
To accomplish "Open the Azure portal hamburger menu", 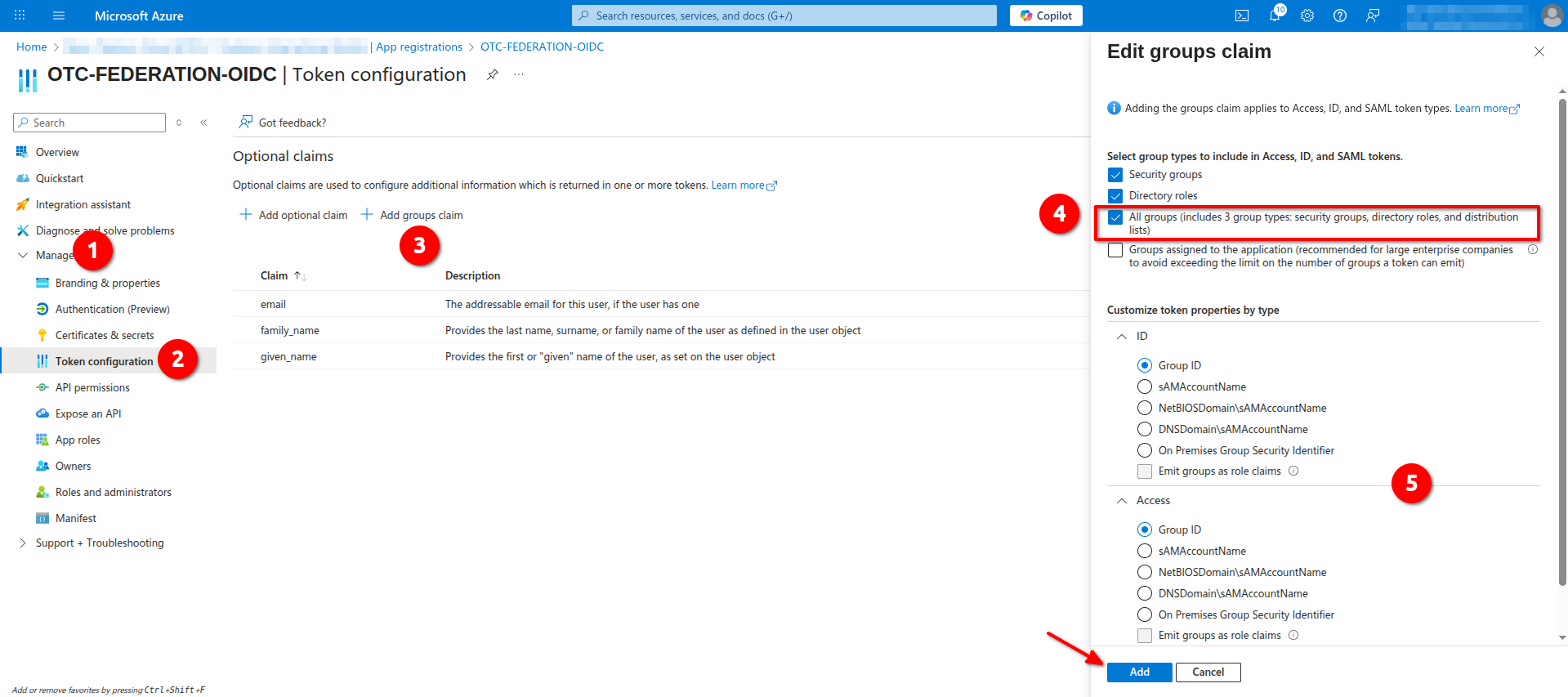I will coord(58,16).
